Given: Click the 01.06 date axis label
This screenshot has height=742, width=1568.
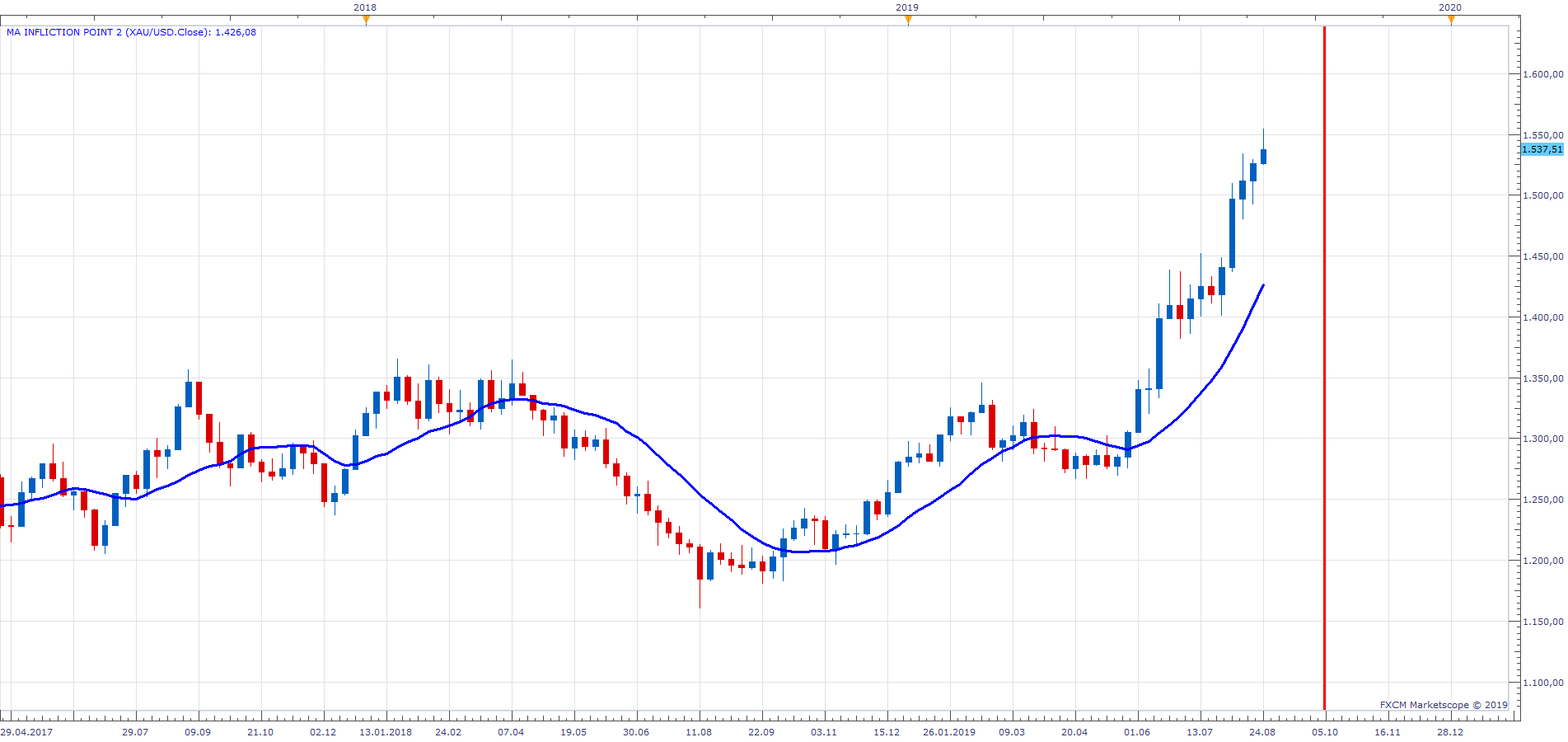Looking at the screenshot, I should click(1137, 732).
